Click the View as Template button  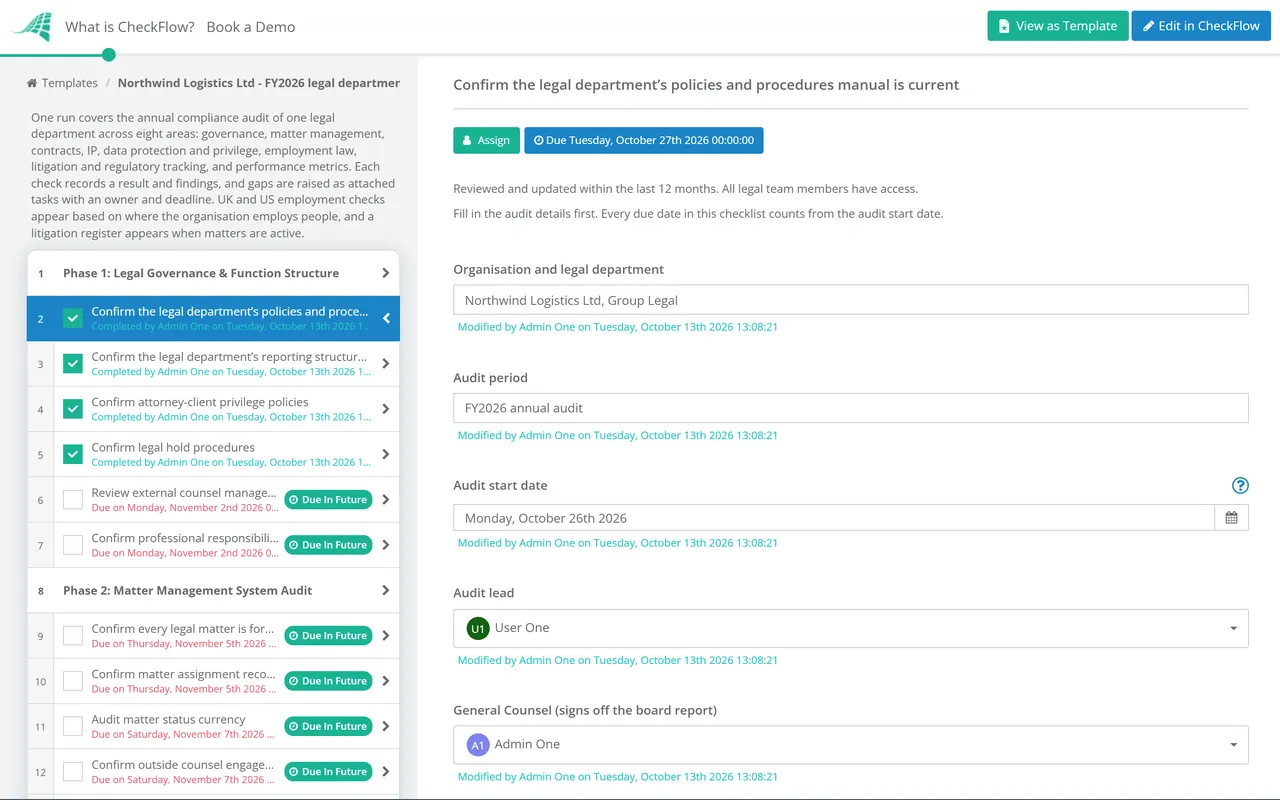[x=1058, y=26]
